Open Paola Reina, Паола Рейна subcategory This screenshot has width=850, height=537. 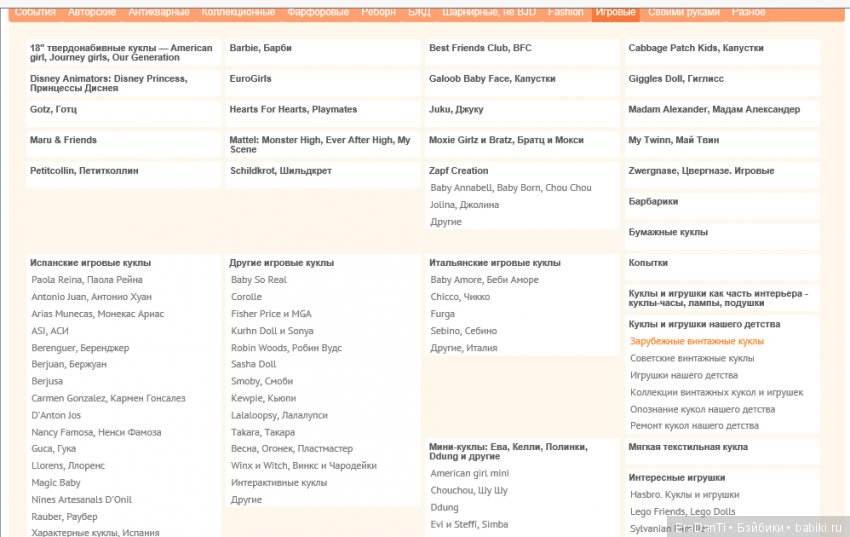pyautogui.click(x=86, y=280)
